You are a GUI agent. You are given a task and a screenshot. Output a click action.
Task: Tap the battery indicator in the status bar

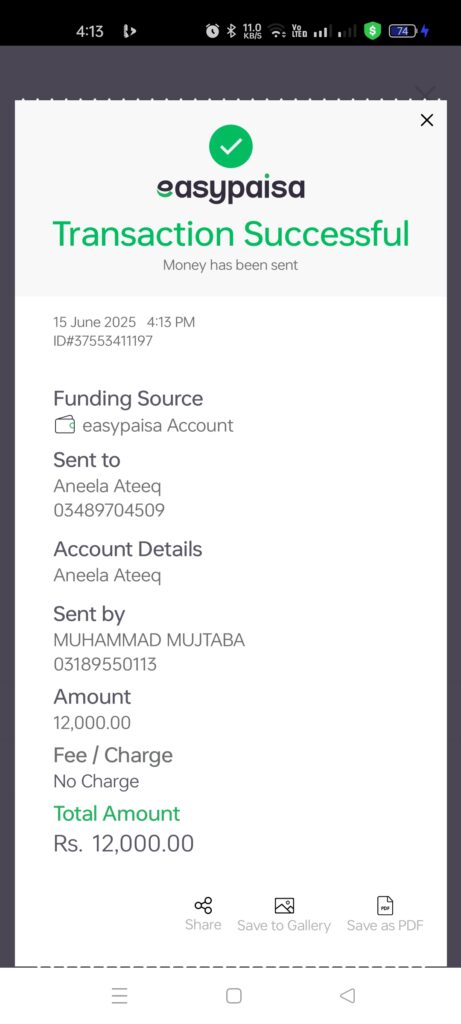pos(403,31)
